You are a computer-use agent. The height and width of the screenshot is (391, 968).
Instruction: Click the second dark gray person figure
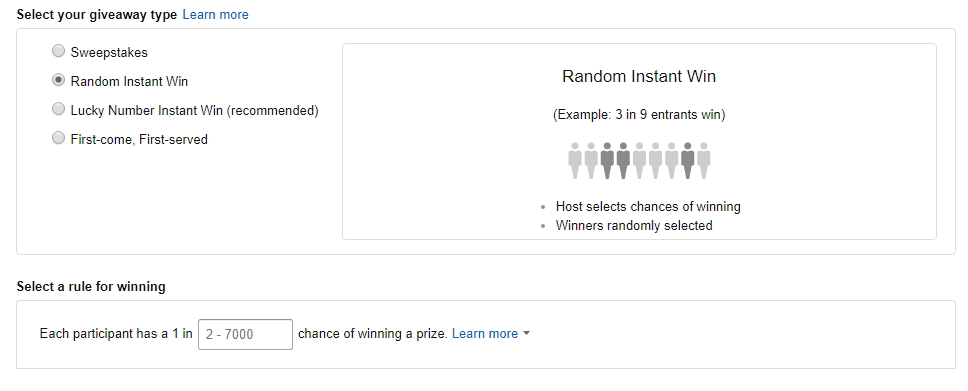click(x=623, y=161)
